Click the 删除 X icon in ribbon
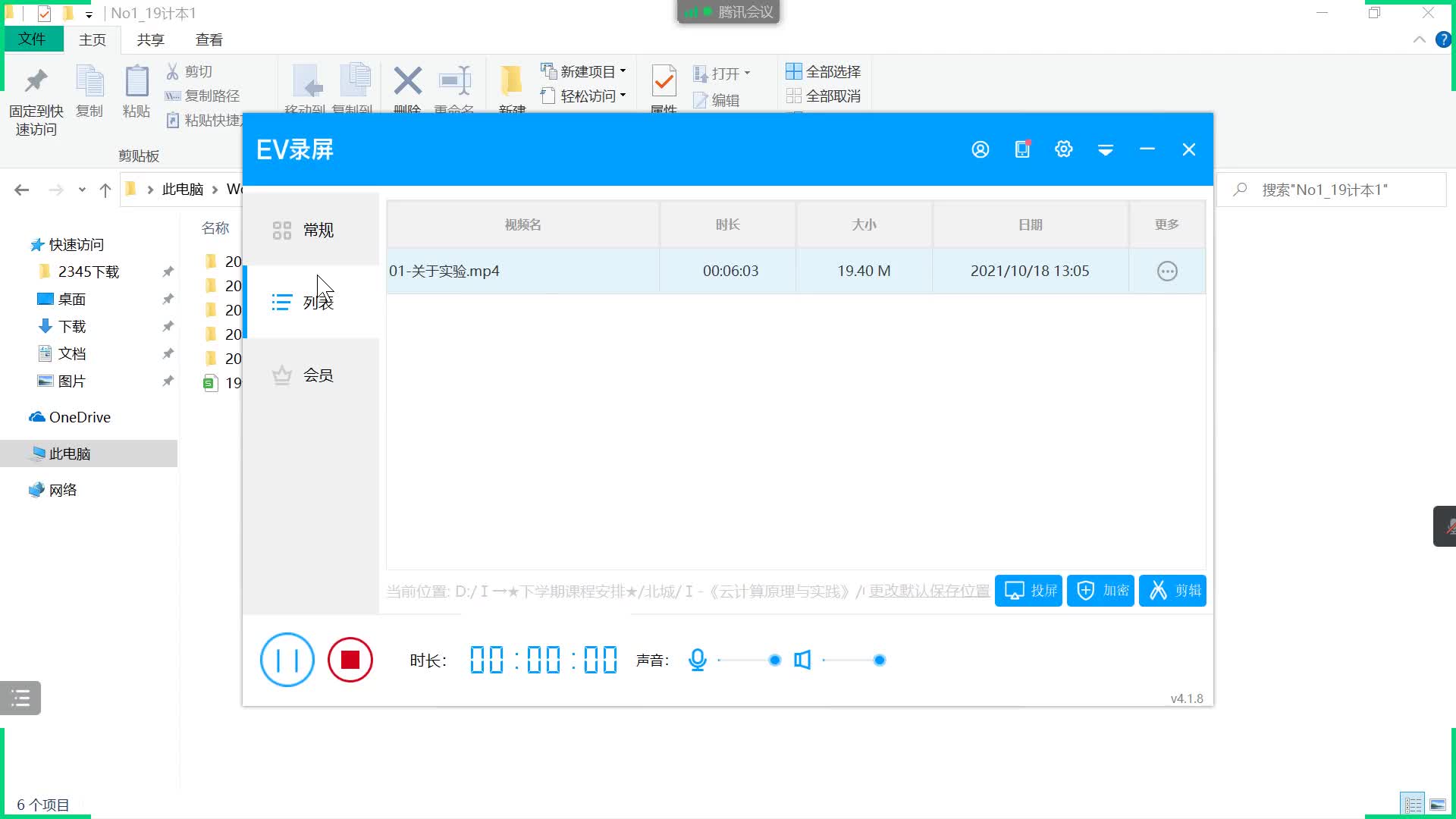This screenshot has height=819, width=1456. pos(408,80)
